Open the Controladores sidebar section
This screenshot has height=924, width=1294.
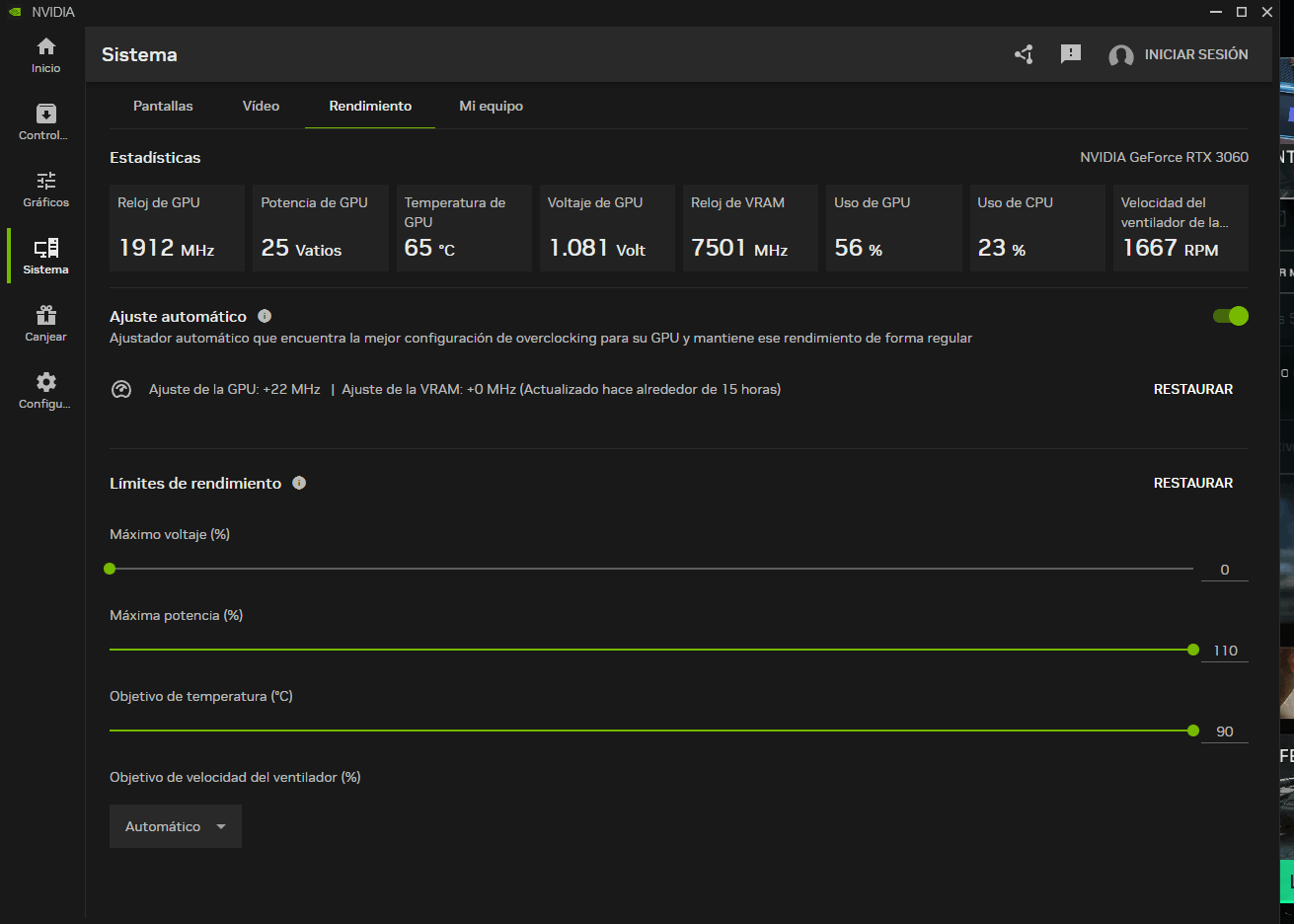45,122
